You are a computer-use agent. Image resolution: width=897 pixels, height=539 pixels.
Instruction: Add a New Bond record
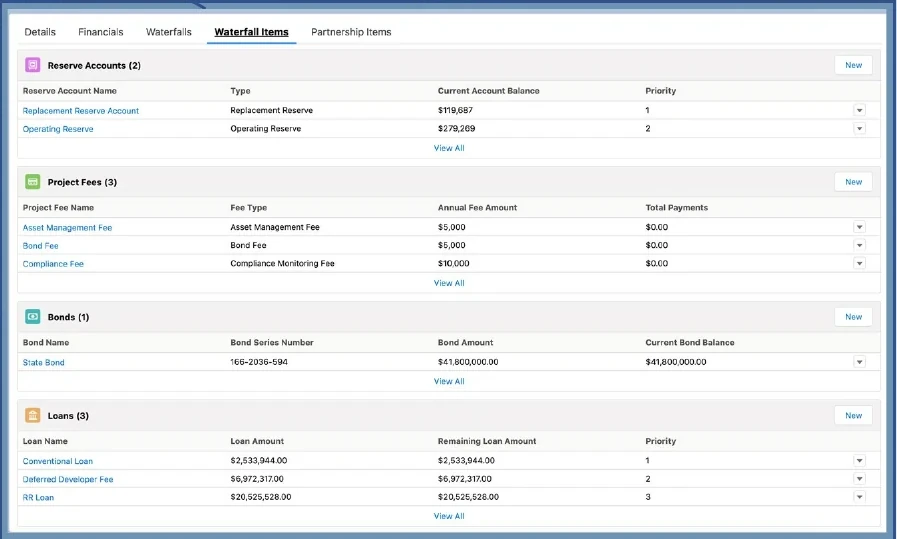(854, 317)
